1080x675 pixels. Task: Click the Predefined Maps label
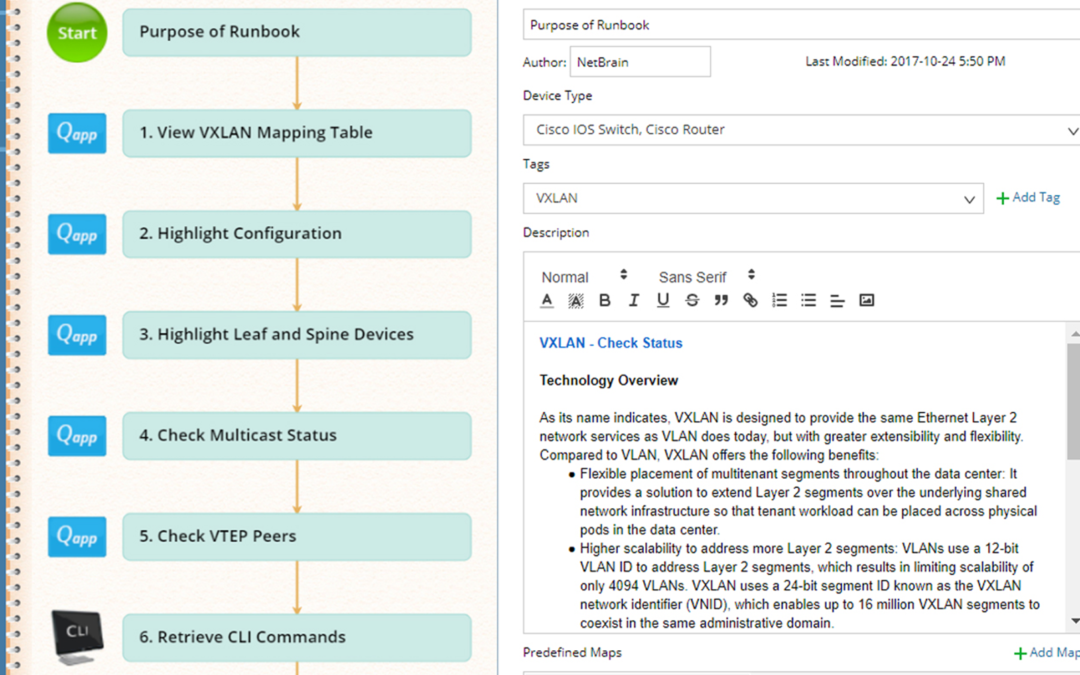click(572, 652)
